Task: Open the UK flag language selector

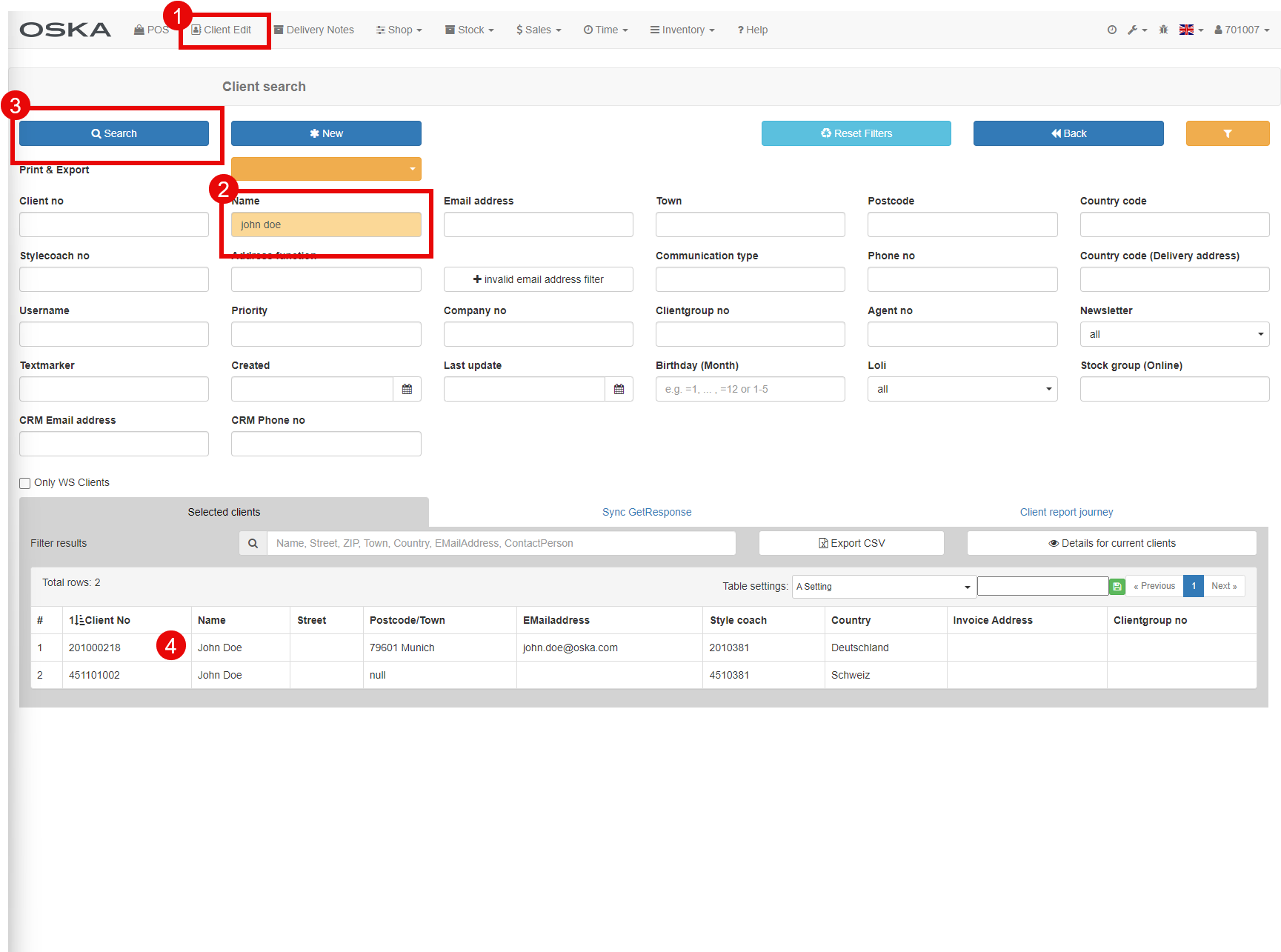Action: (1191, 30)
